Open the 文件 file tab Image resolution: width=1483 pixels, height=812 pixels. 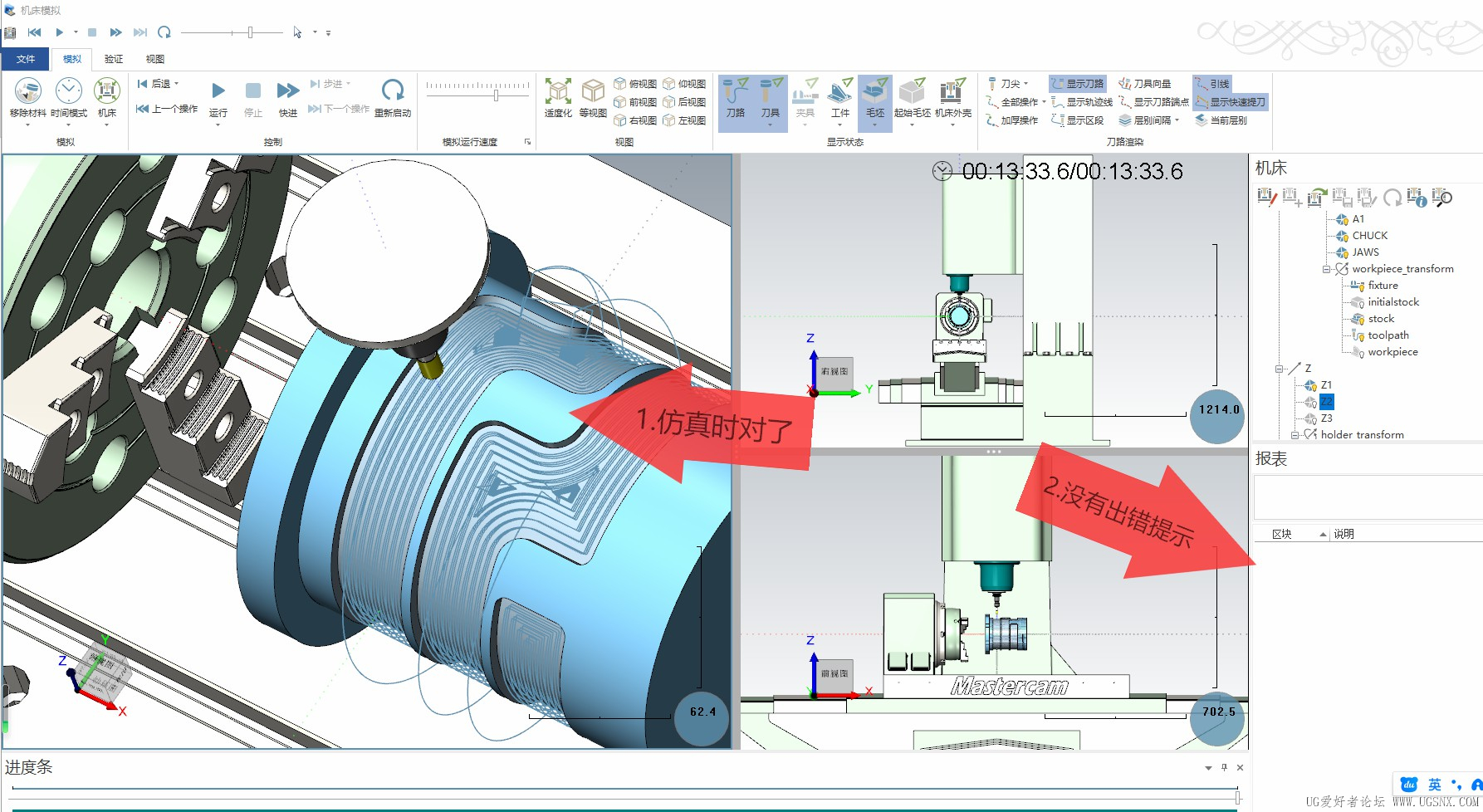[x=26, y=59]
